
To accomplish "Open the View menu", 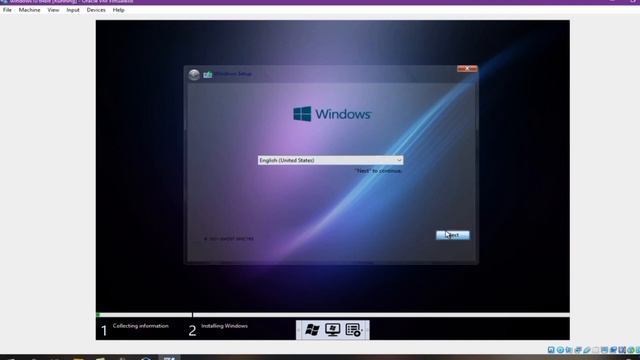I will point(53,10).
